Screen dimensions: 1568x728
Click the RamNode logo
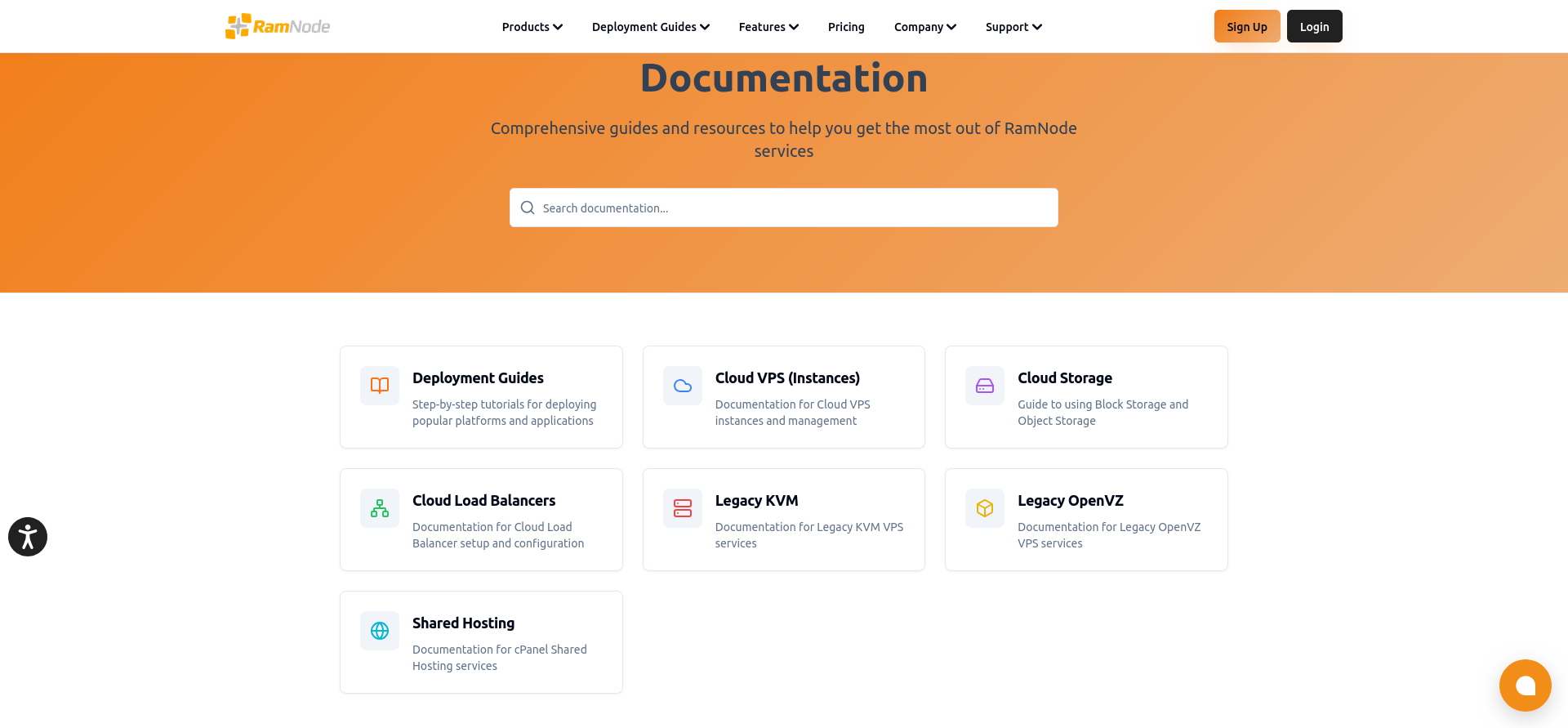tap(278, 26)
